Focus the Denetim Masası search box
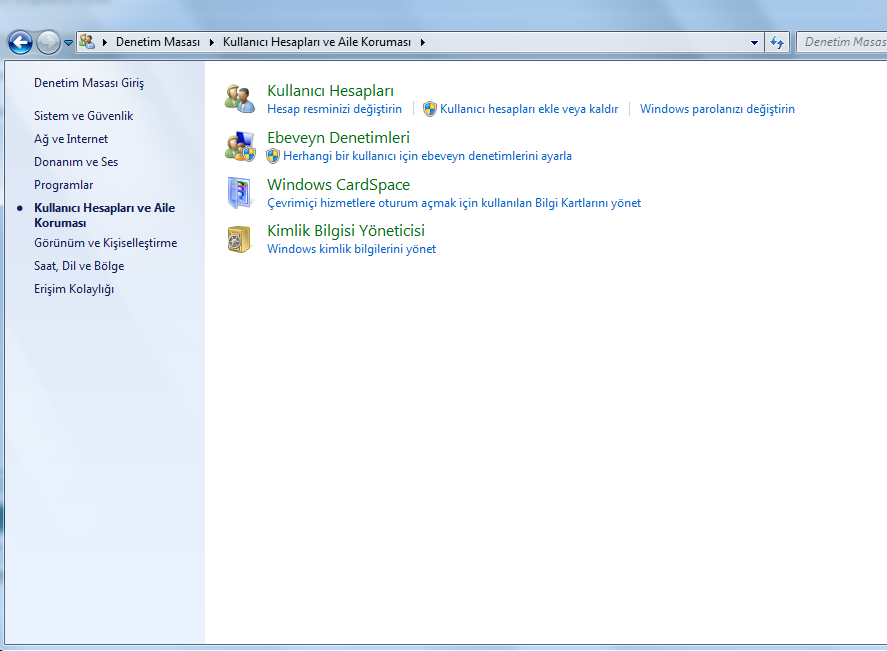 tap(842, 42)
